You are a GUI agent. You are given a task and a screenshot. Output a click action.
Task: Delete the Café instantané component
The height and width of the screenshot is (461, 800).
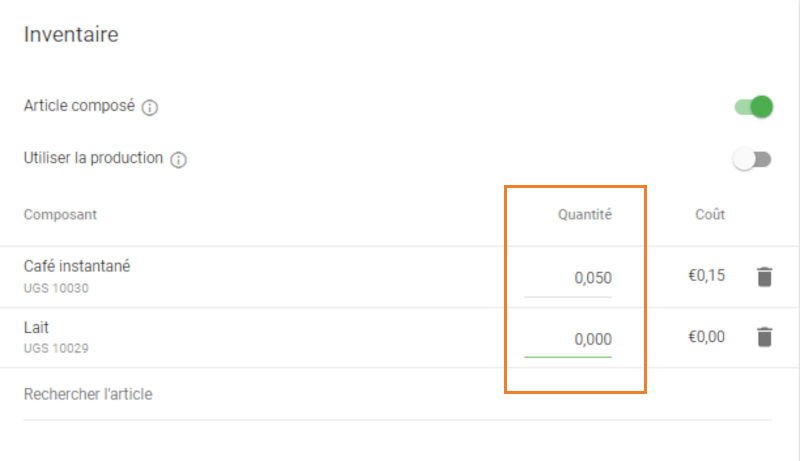(x=764, y=277)
